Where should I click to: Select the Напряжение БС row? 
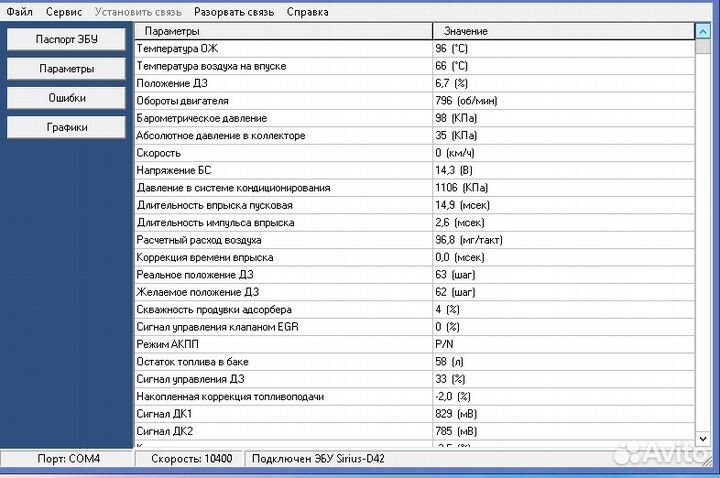pyautogui.click(x=415, y=170)
